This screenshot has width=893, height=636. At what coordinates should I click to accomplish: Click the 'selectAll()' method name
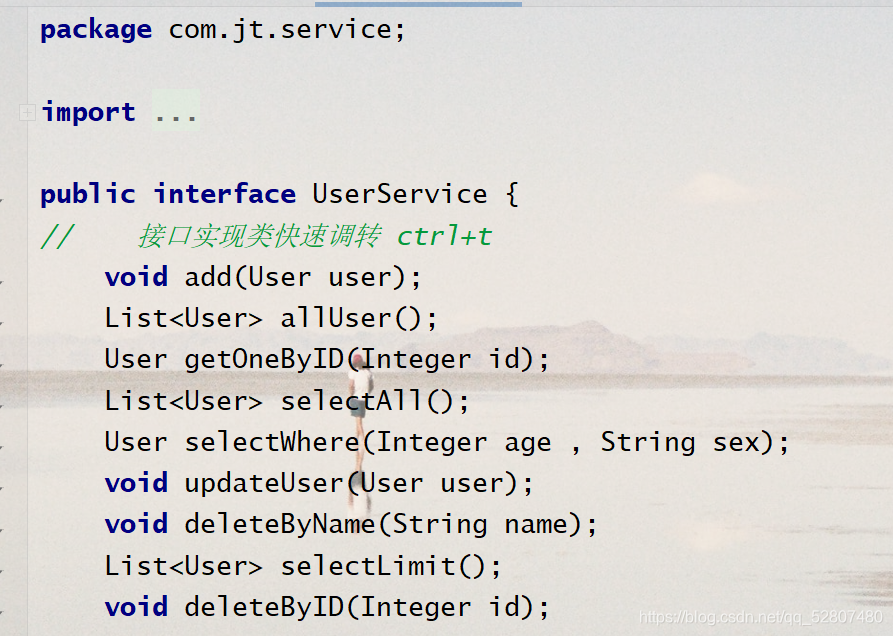coord(367,401)
